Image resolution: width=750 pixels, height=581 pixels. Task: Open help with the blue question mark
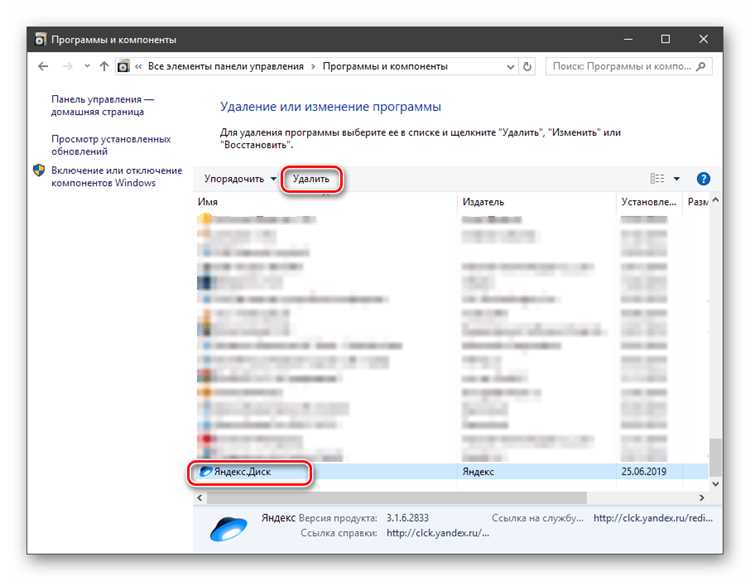[703, 179]
